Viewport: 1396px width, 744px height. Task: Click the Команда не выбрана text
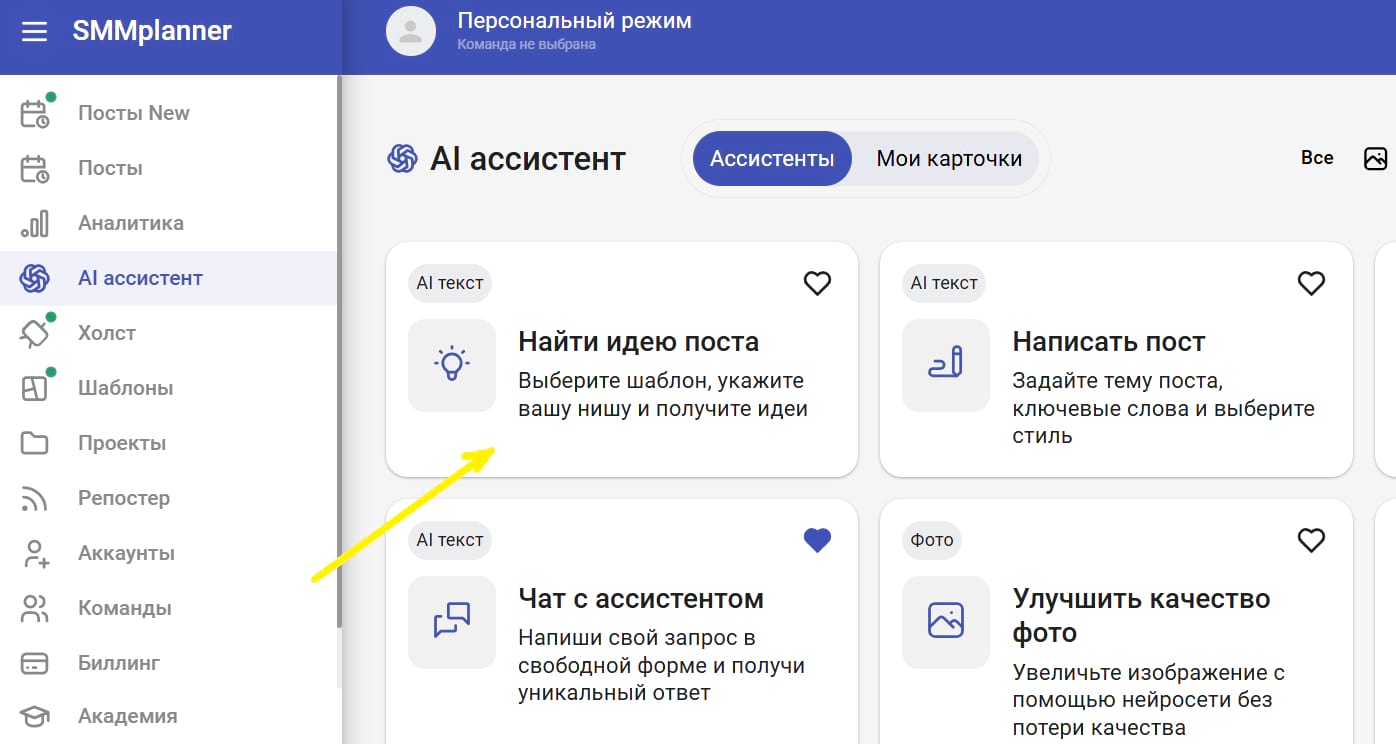click(526, 44)
